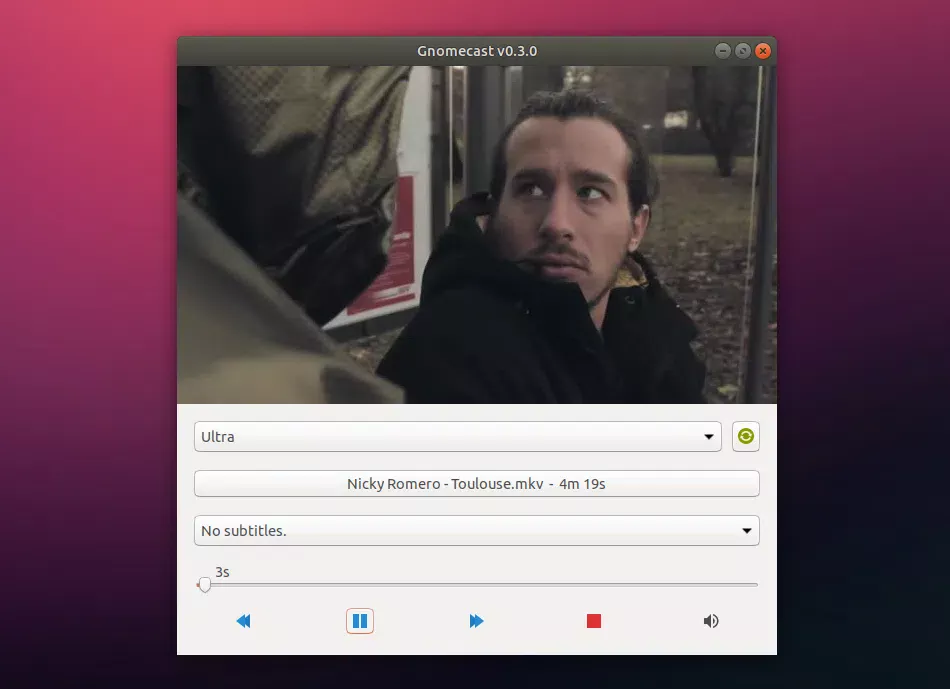Click the fast-forward button

pos(476,621)
